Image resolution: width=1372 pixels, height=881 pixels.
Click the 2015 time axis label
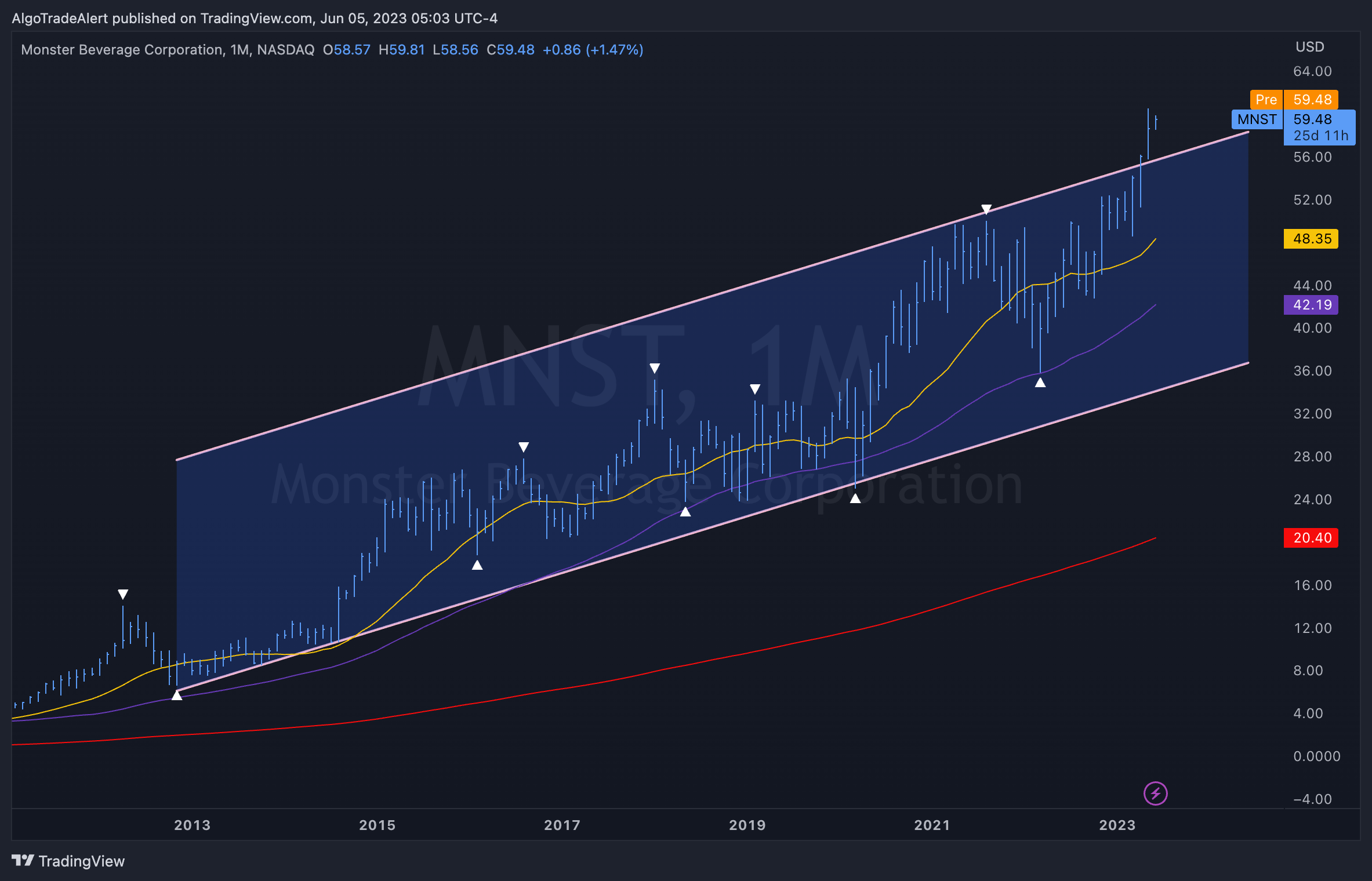(377, 825)
